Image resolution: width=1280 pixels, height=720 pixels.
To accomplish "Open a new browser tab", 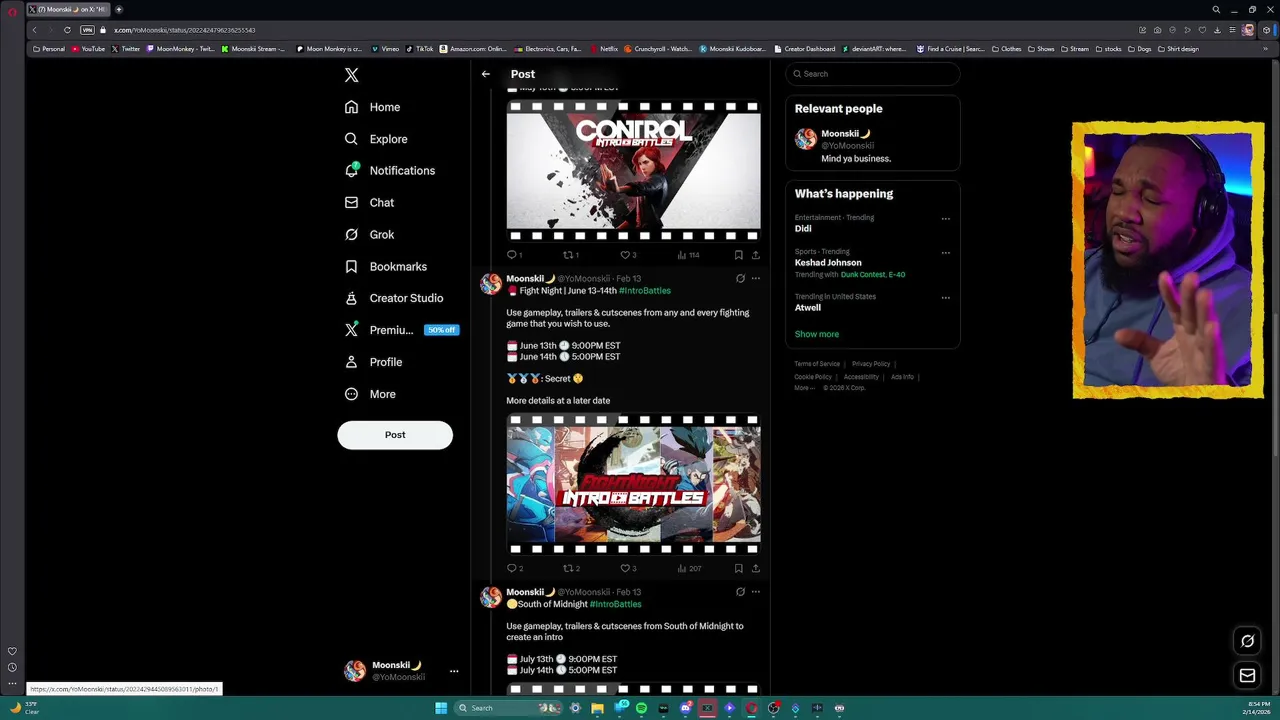I will click(x=118, y=10).
